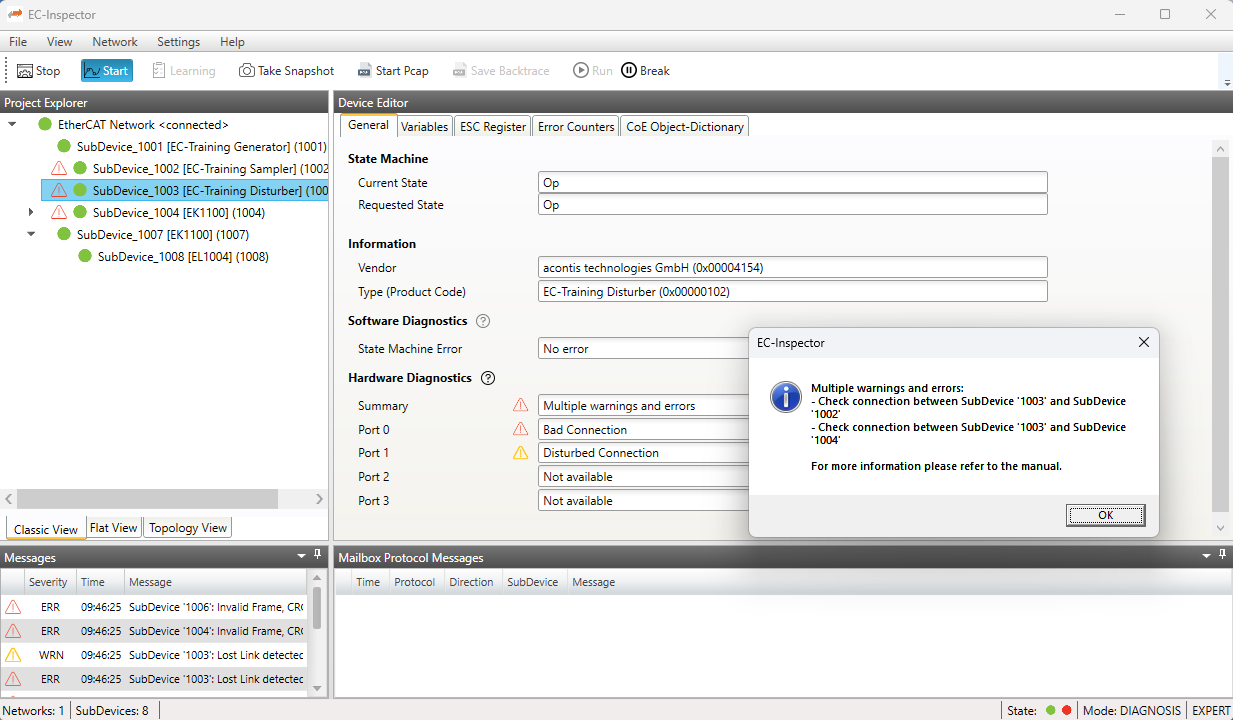Expand the SubDevice_1004 tree node
1233x720 pixels.
pos(31,212)
